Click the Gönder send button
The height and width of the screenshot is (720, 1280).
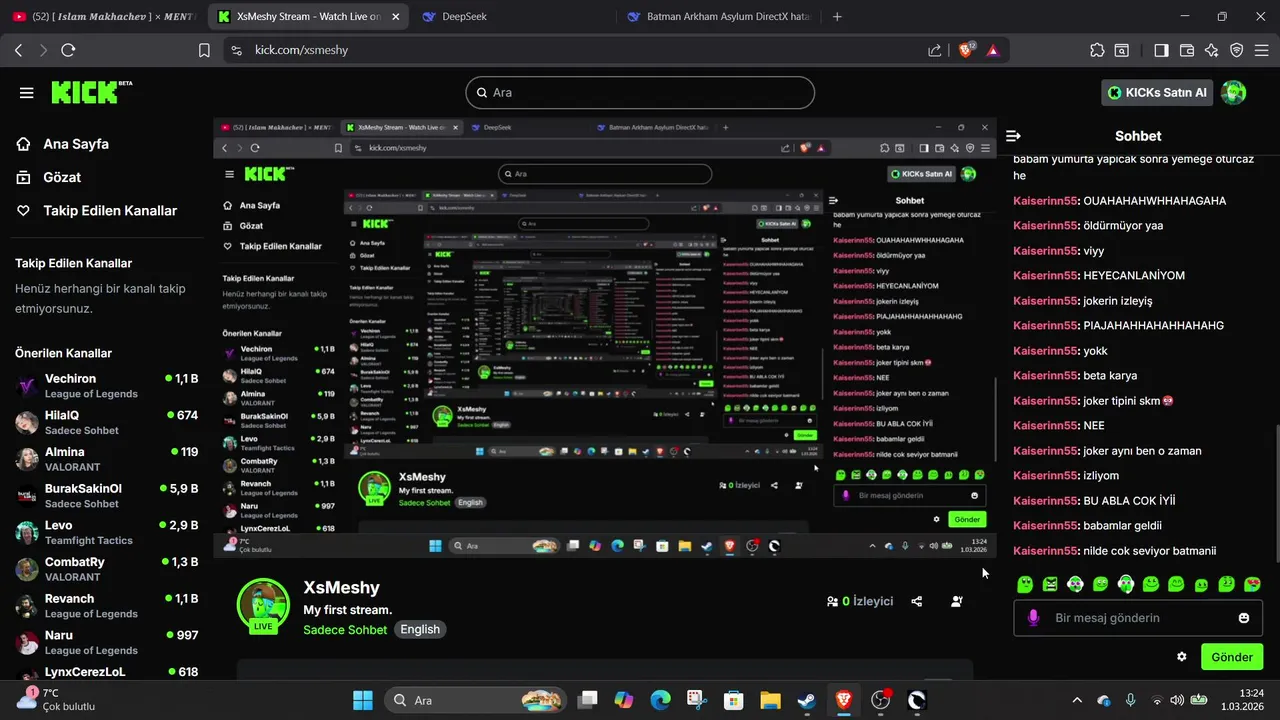1232,657
